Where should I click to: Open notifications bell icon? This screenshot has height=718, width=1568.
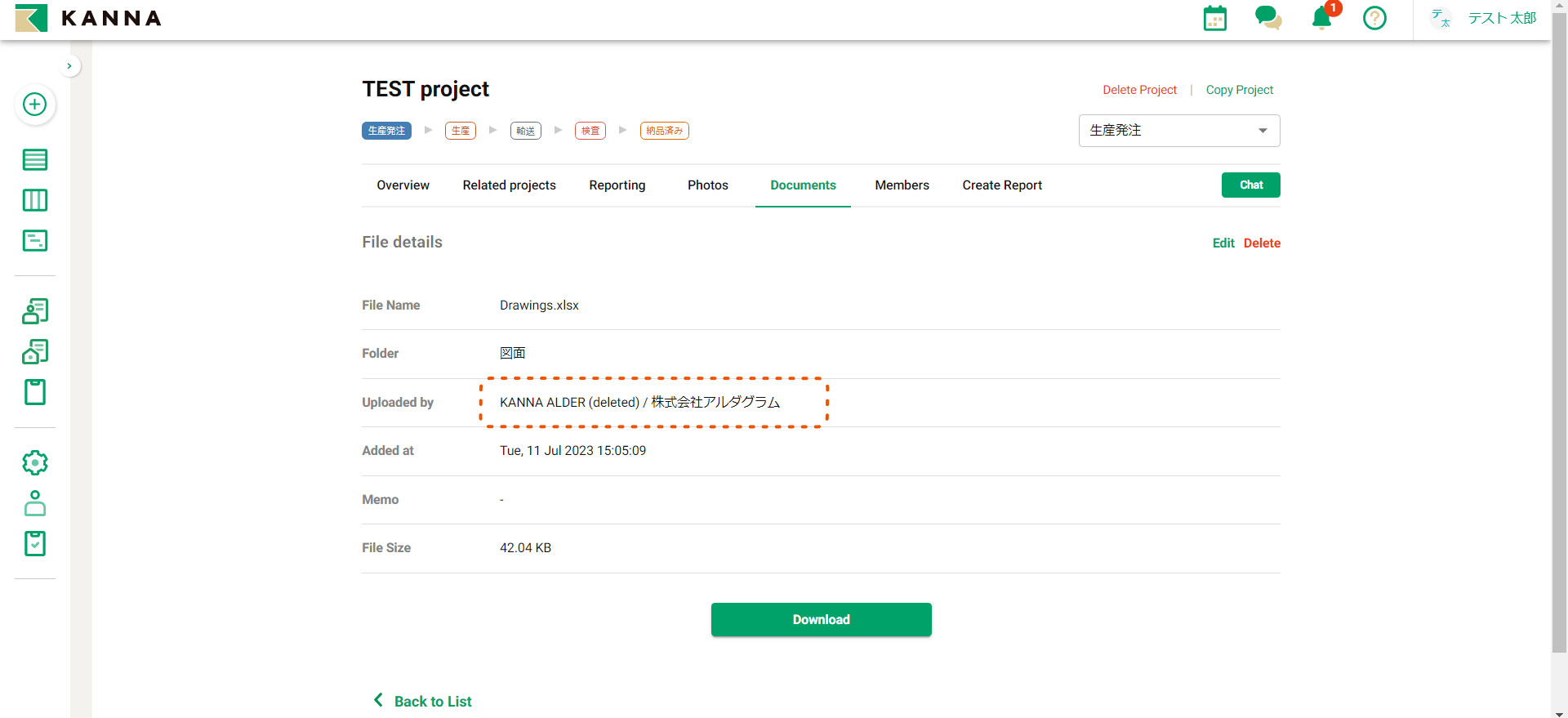[1321, 18]
